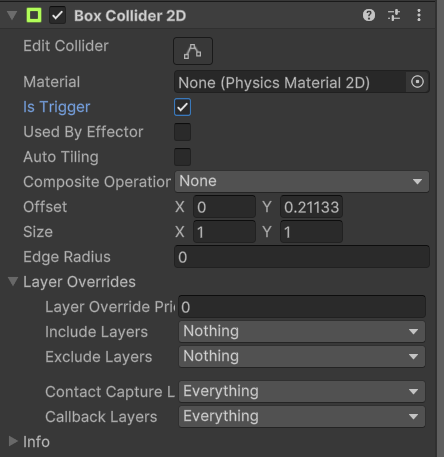Image resolution: width=444 pixels, height=457 pixels.
Task: Expand the Info section
Action: (x=13, y=441)
